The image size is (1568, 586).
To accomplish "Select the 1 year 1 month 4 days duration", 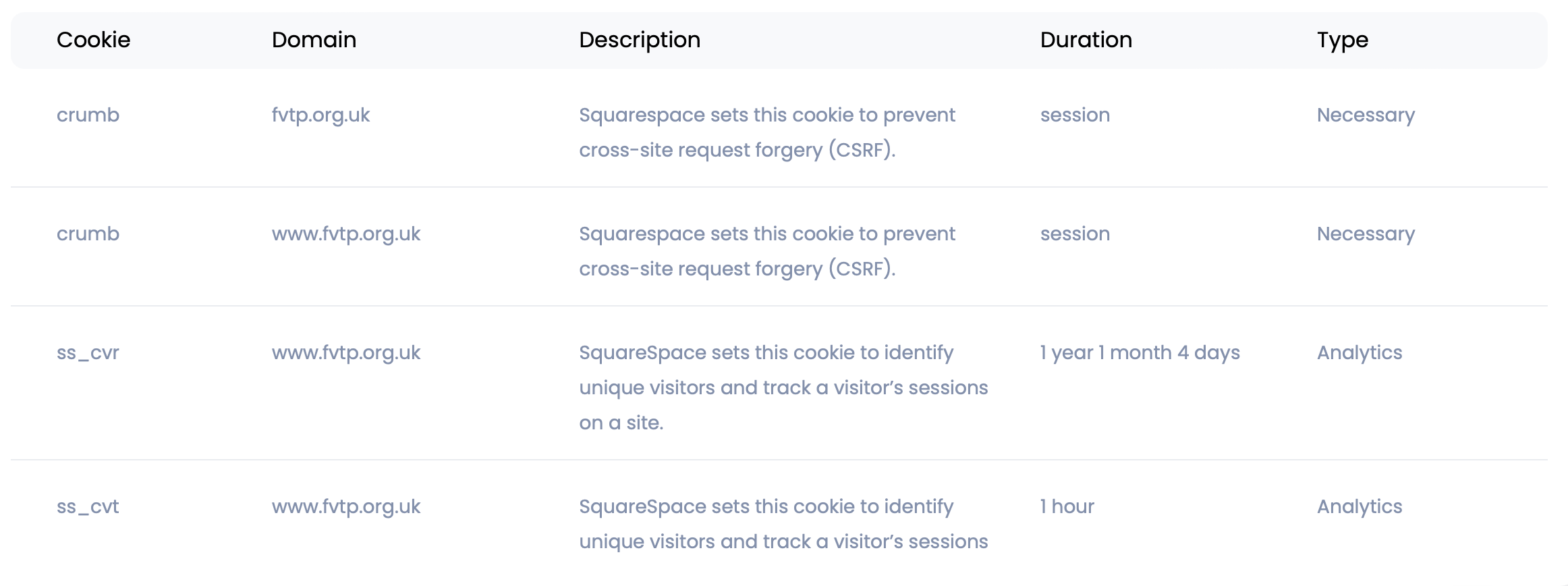I will tap(1140, 353).
